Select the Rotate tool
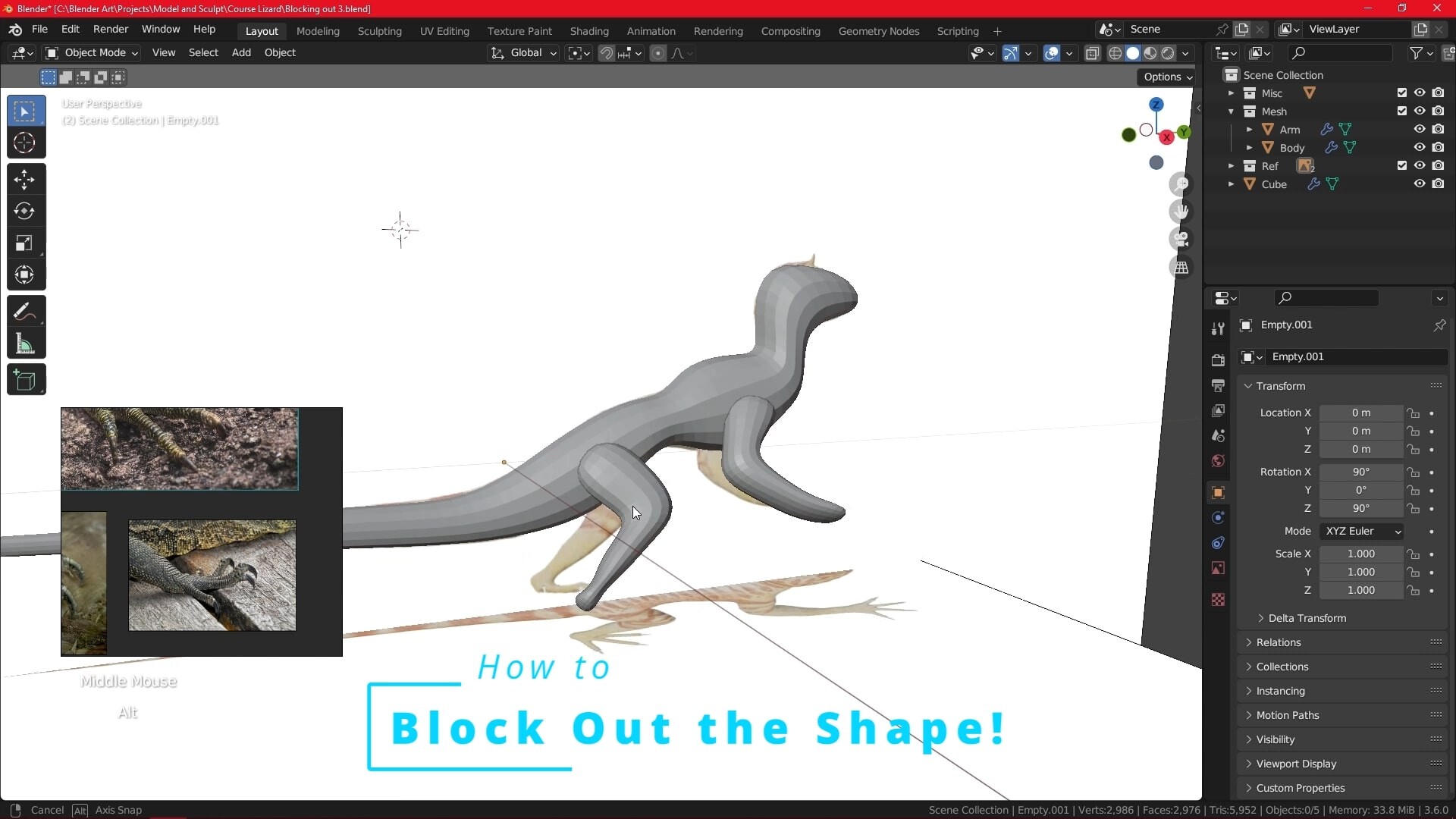The width and height of the screenshot is (1456, 819). (x=25, y=212)
